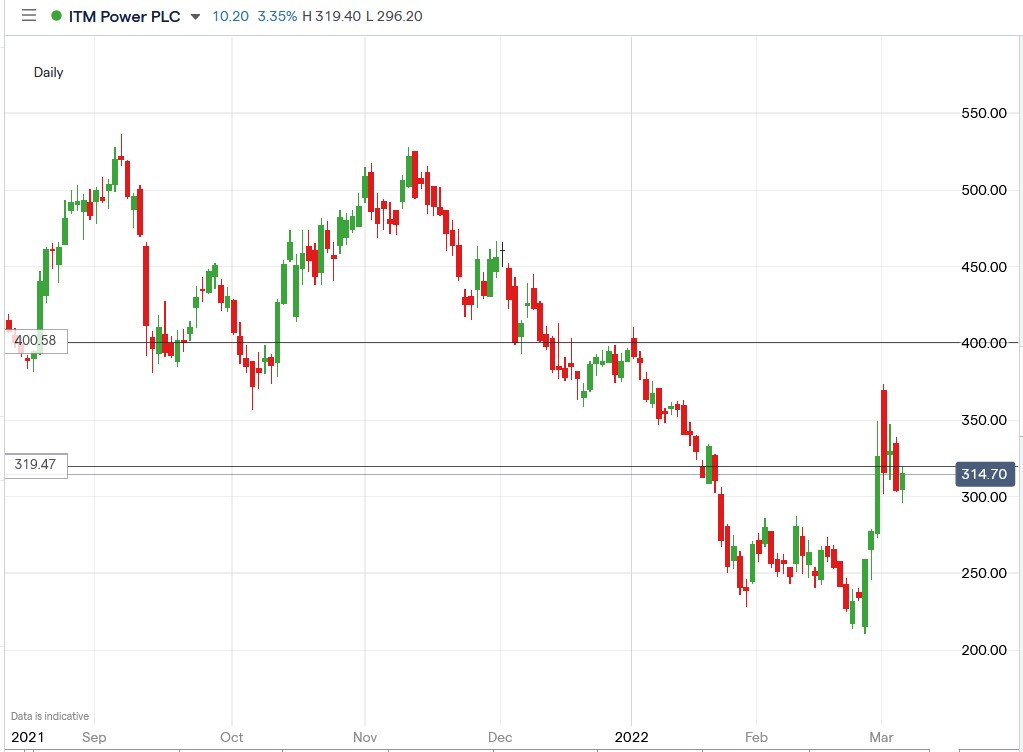The width and height of the screenshot is (1023, 752).
Task: Select the current price tag showing 314.70
Action: 984,475
